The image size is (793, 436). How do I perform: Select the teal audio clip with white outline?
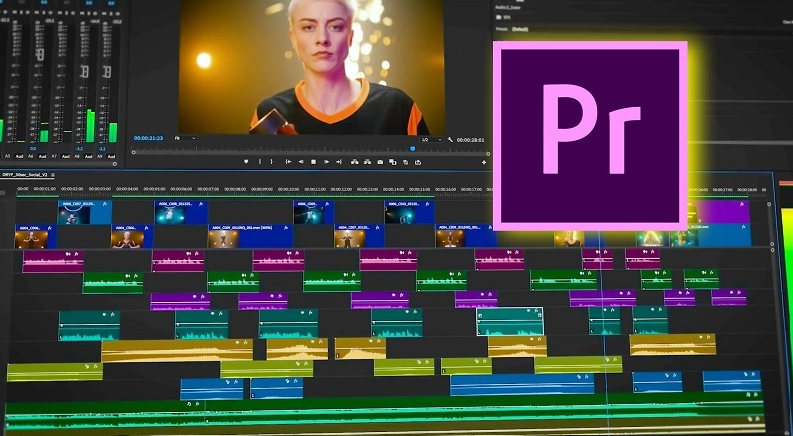tap(510, 321)
